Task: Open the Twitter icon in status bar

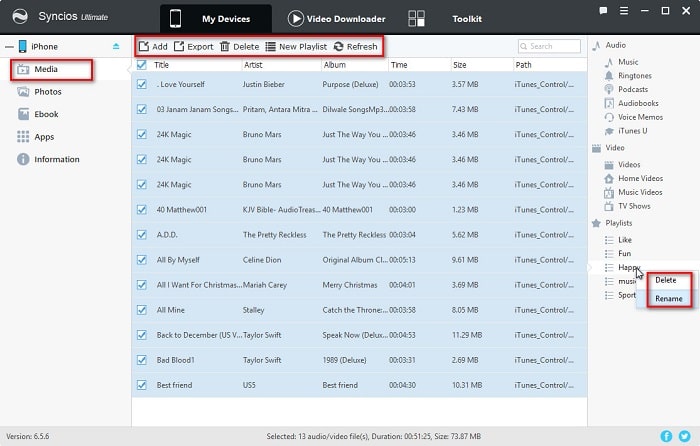Action: click(684, 436)
